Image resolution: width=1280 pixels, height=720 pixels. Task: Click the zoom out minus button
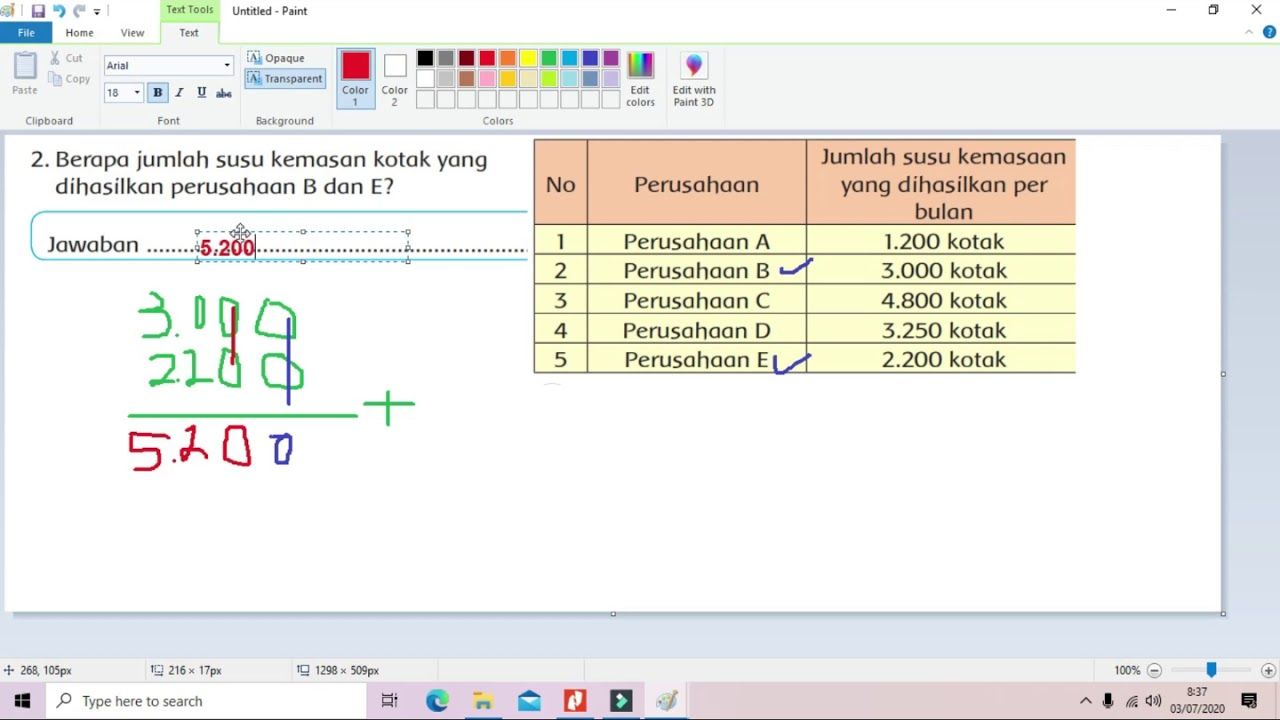click(1154, 670)
